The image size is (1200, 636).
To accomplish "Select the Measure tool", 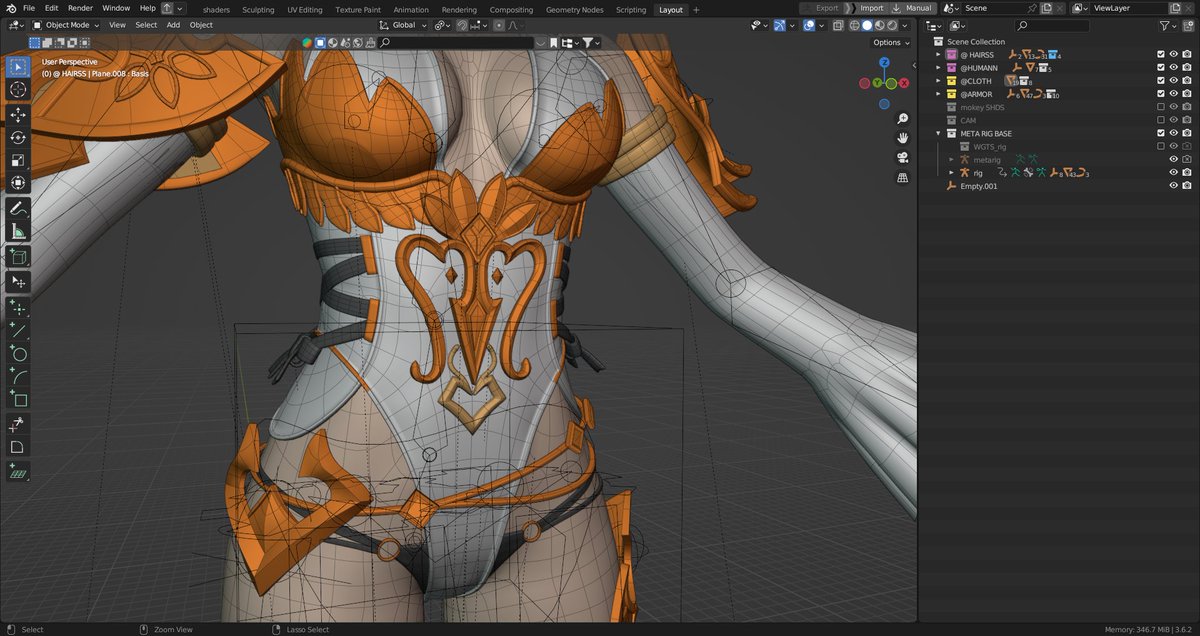I will click(18, 232).
